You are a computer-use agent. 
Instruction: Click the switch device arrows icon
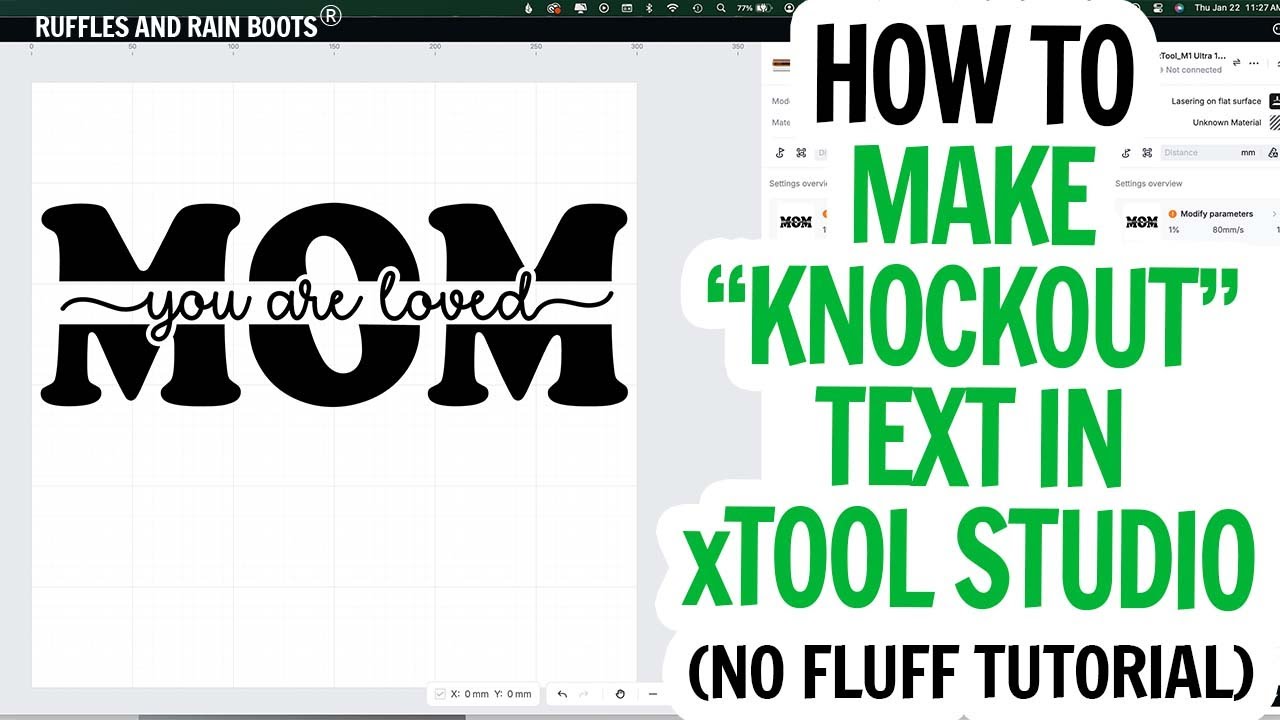[x=1237, y=62]
